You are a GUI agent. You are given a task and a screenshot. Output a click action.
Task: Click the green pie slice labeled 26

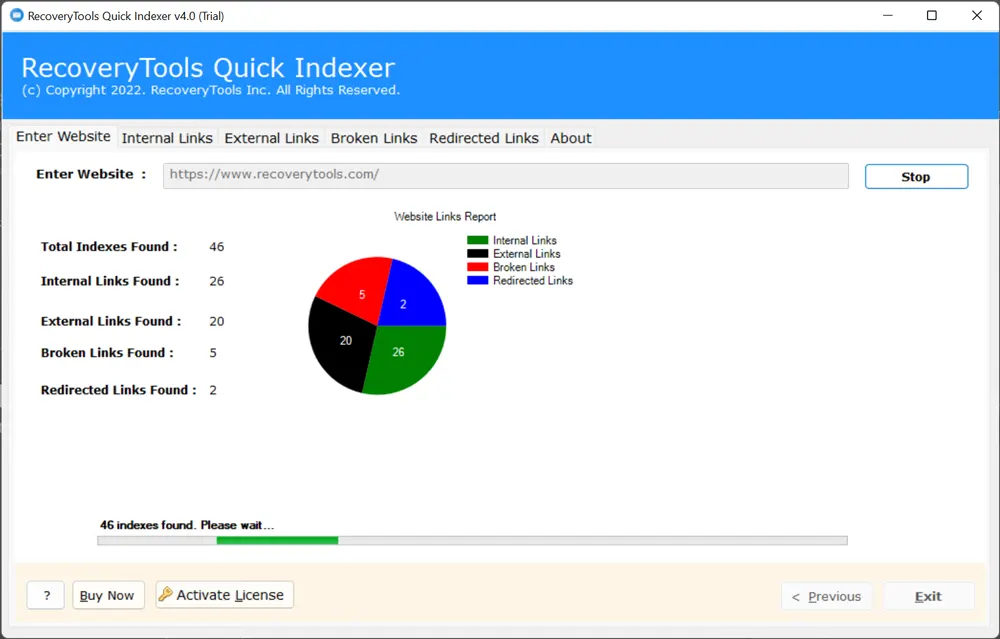point(406,359)
